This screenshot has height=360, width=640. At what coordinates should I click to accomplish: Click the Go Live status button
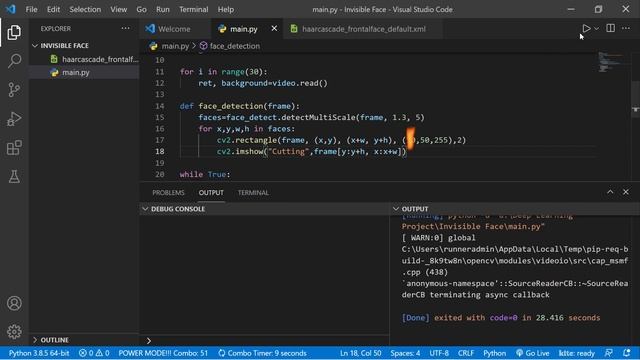pos(533,353)
